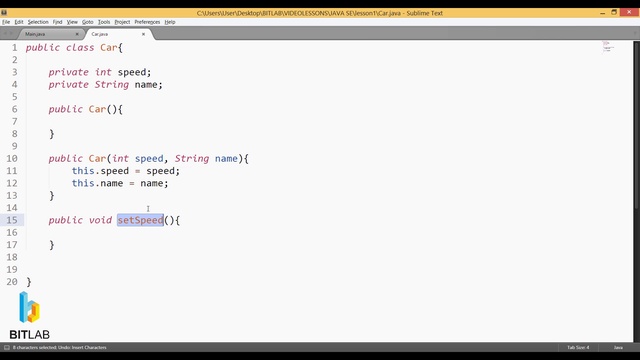Click 'Car' in the class declaration line

(109, 48)
